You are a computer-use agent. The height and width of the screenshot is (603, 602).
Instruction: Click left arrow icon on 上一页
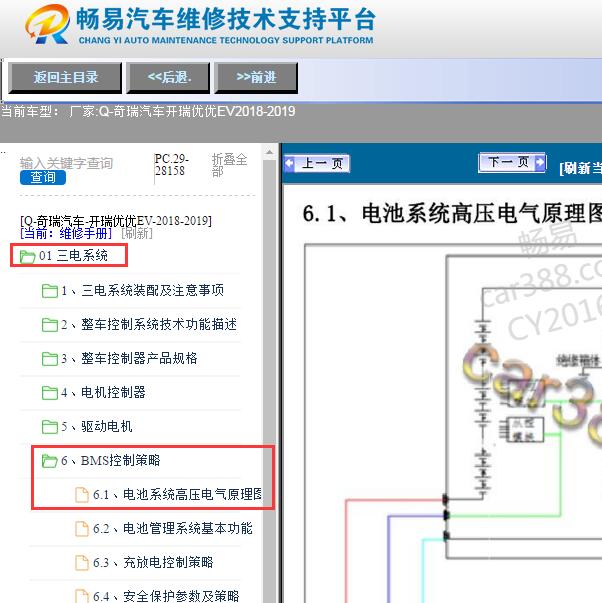click(x=290, y=163)
